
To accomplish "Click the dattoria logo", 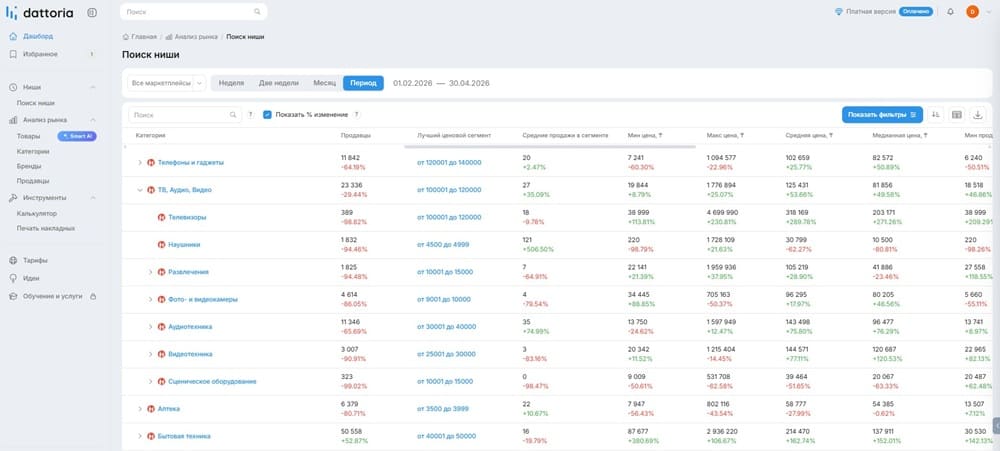I will click(x=39, y=12).
